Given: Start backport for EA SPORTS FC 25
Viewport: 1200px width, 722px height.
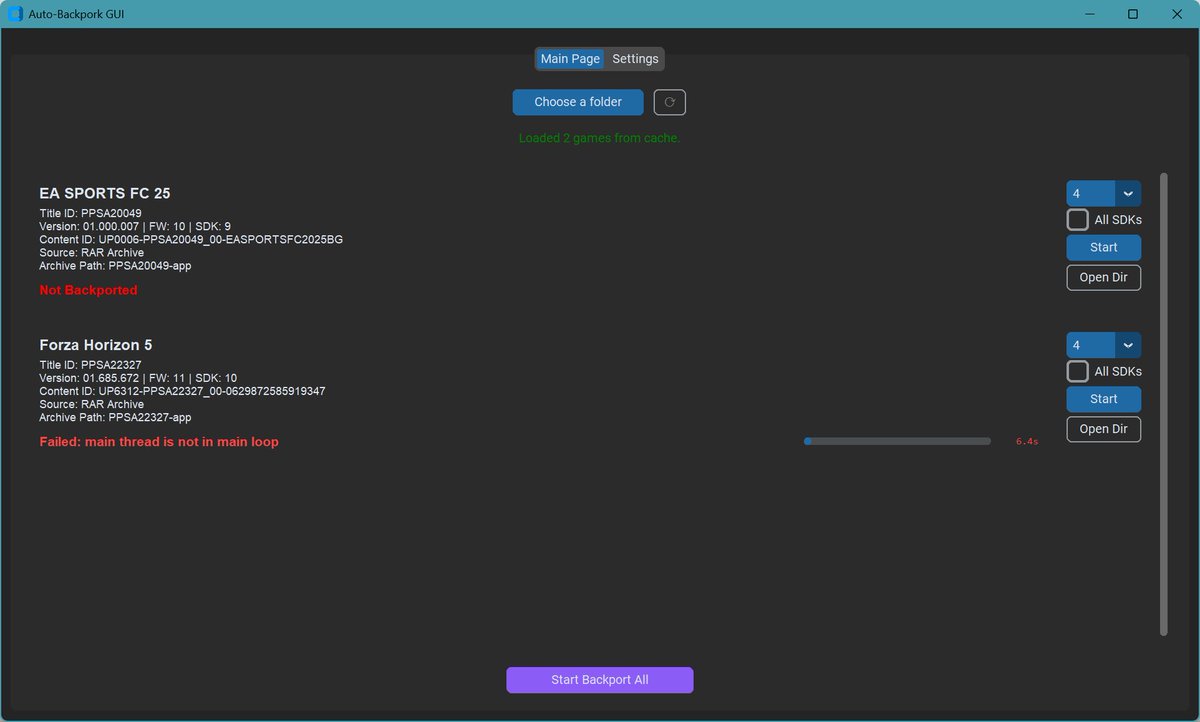Looking at the screenshot, I should 1104,247.
